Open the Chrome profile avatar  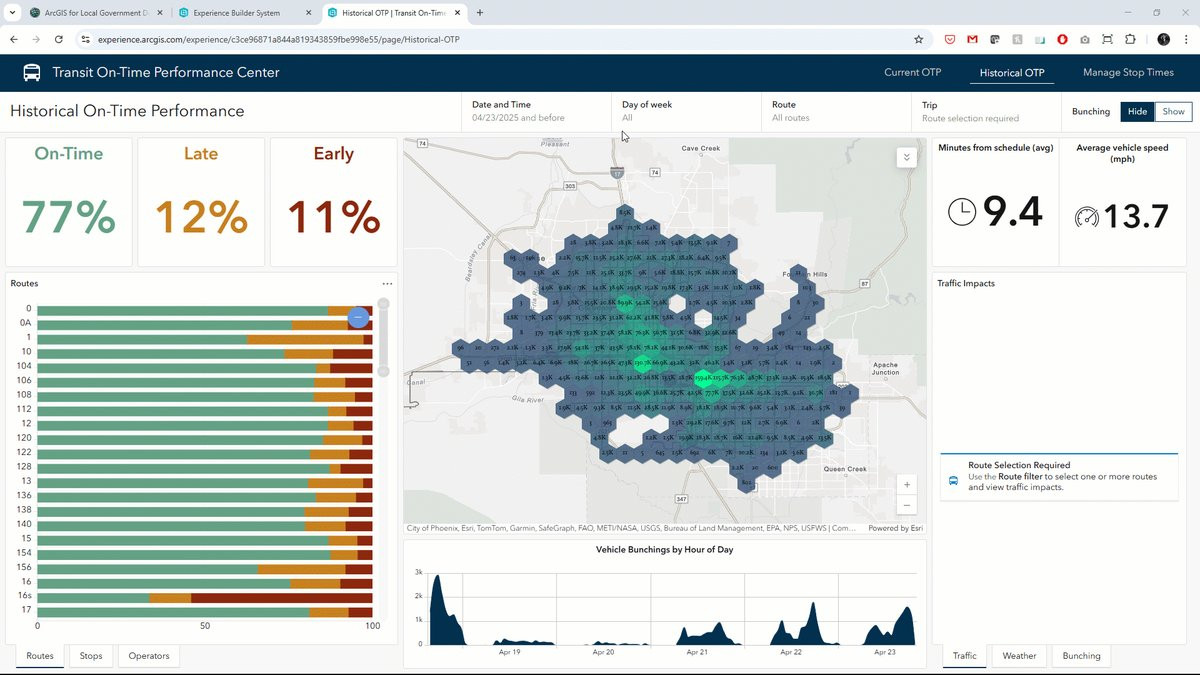click(1164, 39)
